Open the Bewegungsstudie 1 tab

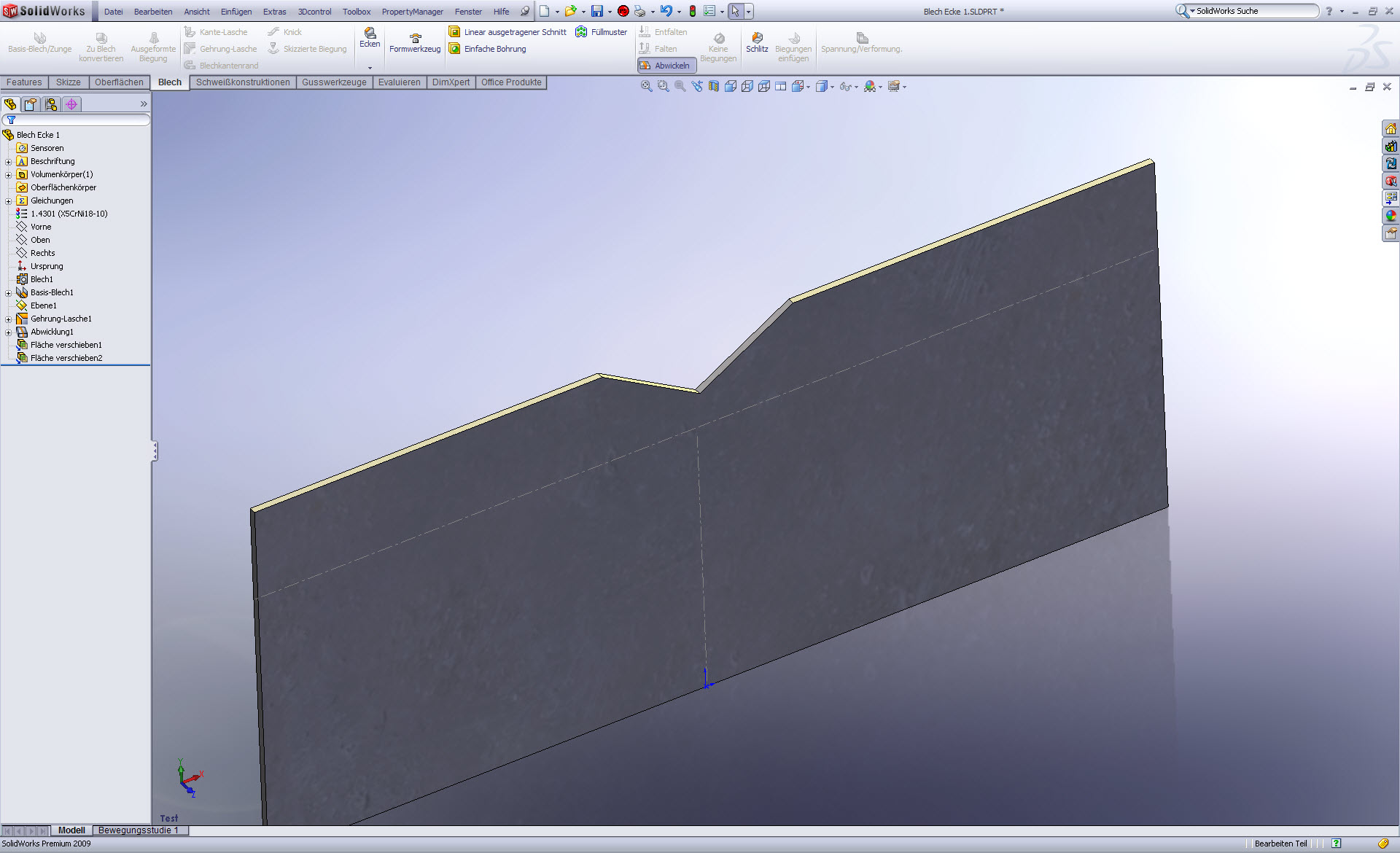tap(139, 830)
